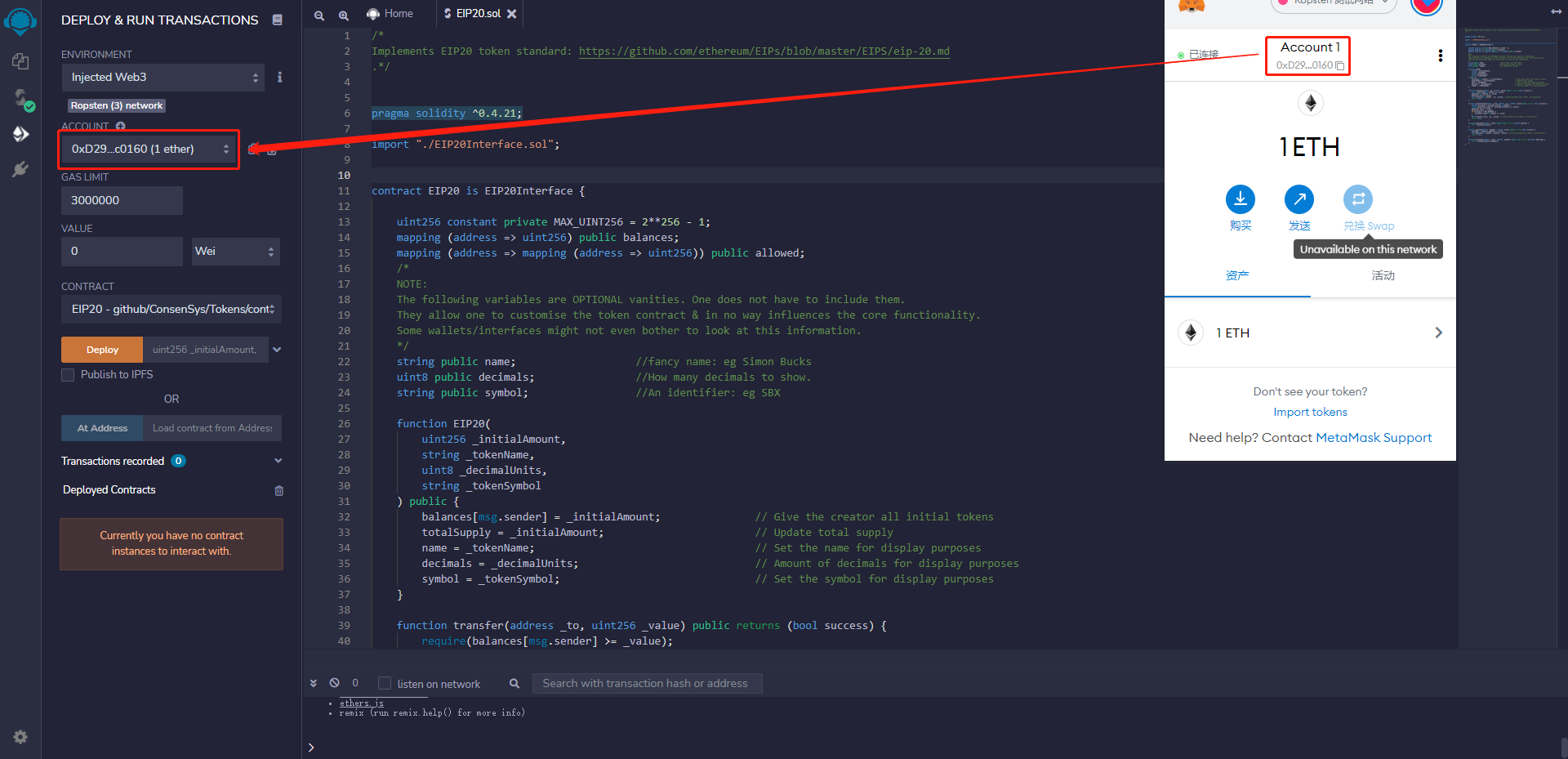Open the Deploy & run transactions sidebar icon
1568x759 pixels.
(20, 134)
